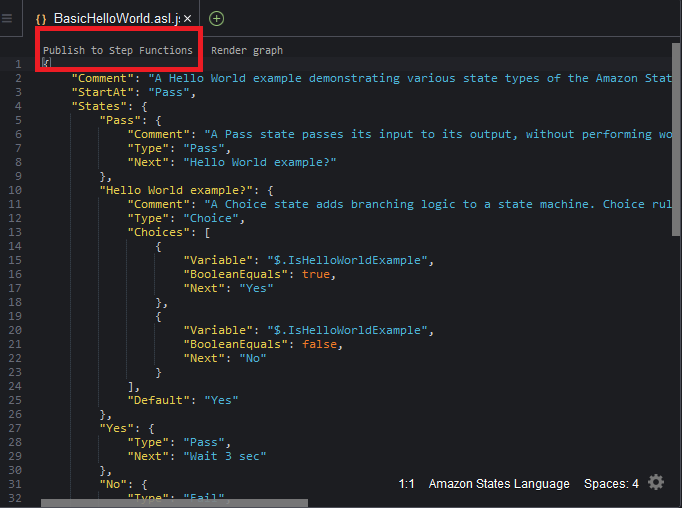Click the false value after BooleanEquals
Viewport: 682px width, 508px height.
coord(318,344)
